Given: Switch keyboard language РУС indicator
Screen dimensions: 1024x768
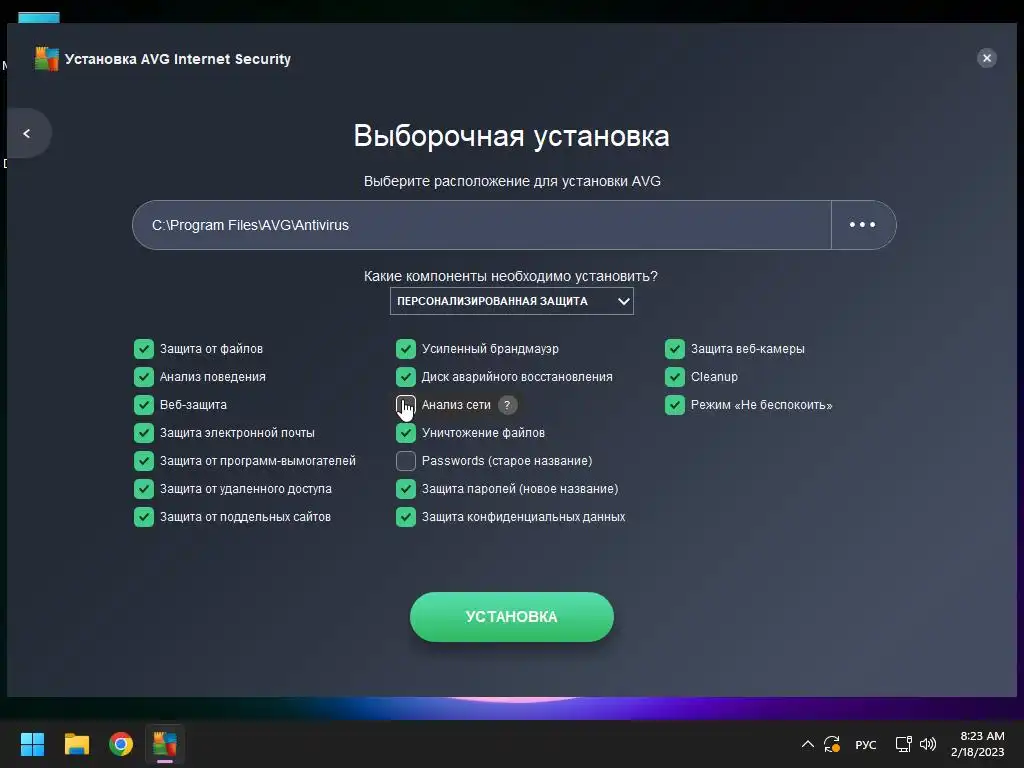Looking at the screenshot, I should [x=866, y=744].
